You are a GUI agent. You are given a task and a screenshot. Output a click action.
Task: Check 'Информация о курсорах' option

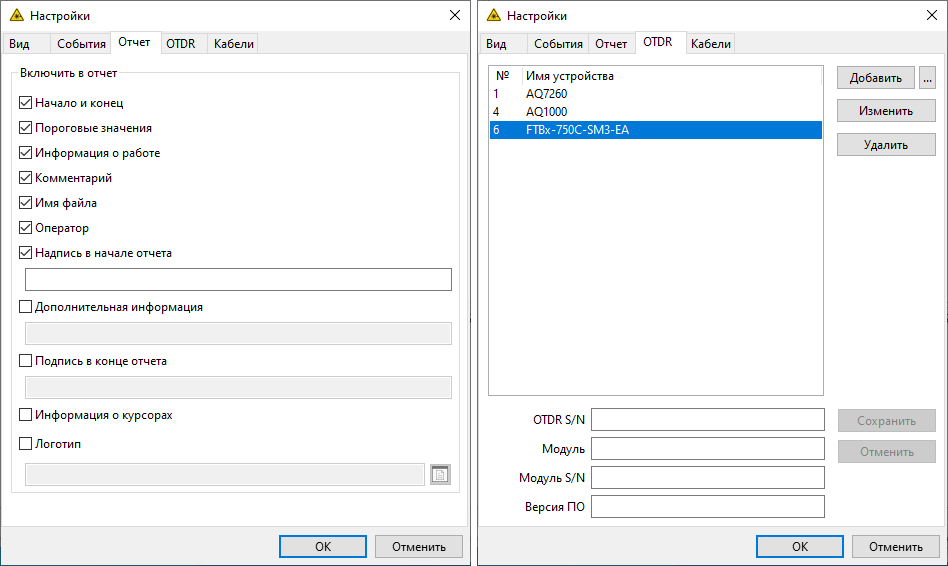(25, 415)
